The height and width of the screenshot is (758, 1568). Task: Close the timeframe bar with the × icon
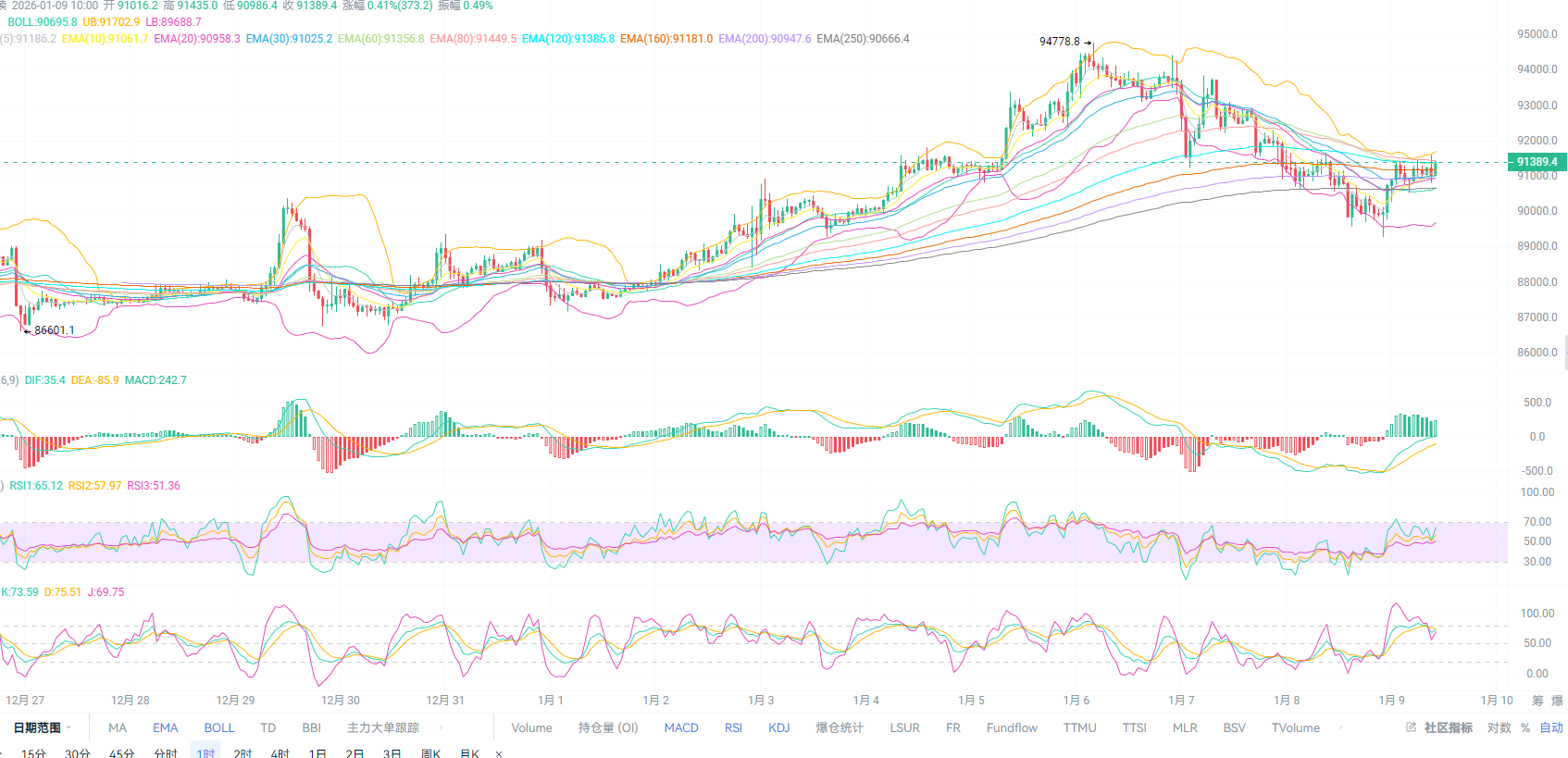[x=499, y=753]
